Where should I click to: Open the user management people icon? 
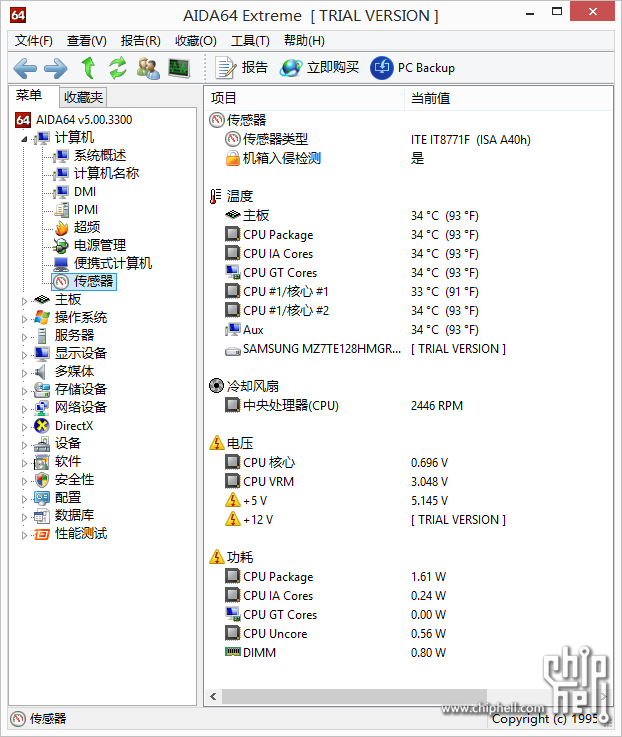click(148, 68)
